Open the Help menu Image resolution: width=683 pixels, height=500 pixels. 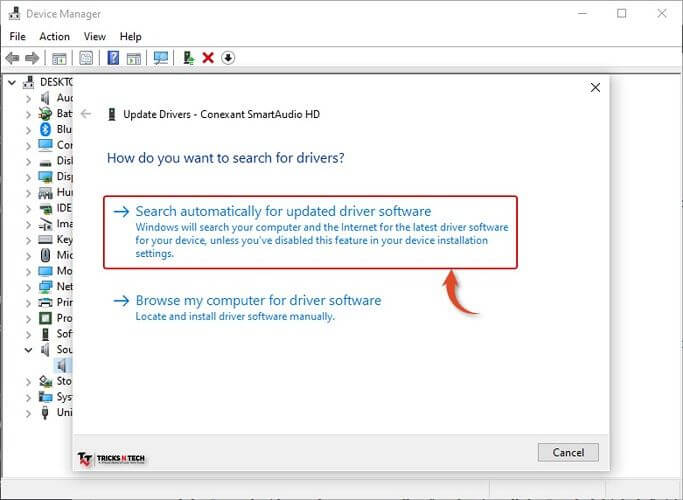(x=131, y=37)
